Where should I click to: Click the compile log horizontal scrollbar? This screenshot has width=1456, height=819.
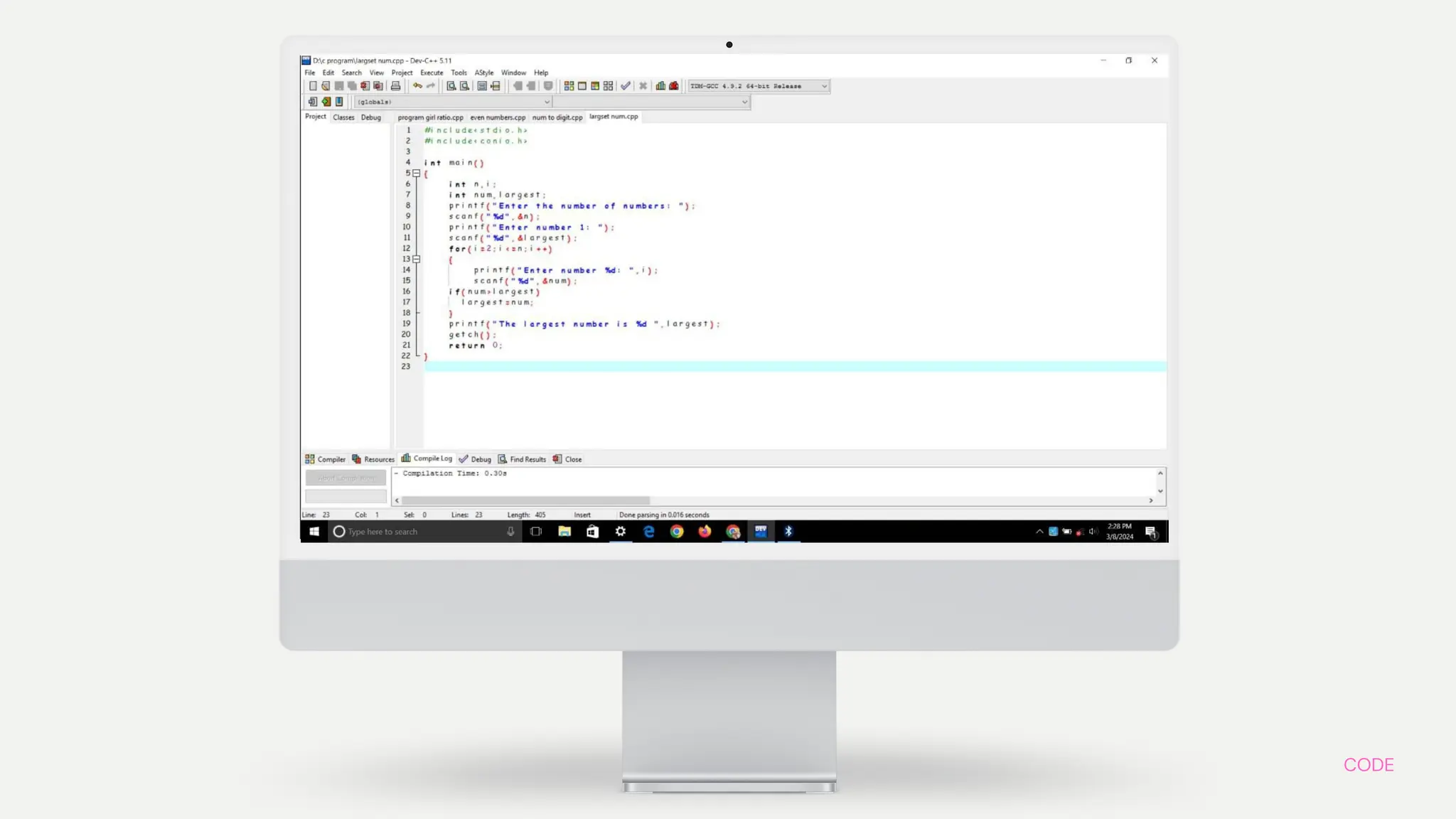pyautogui.click(x=526, y=500)
